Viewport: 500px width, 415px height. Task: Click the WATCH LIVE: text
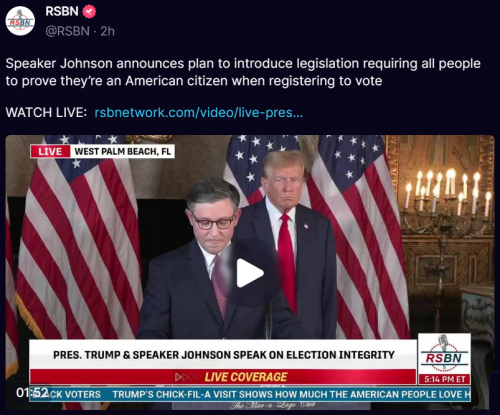pyautogui.click(x=46, y=113)
